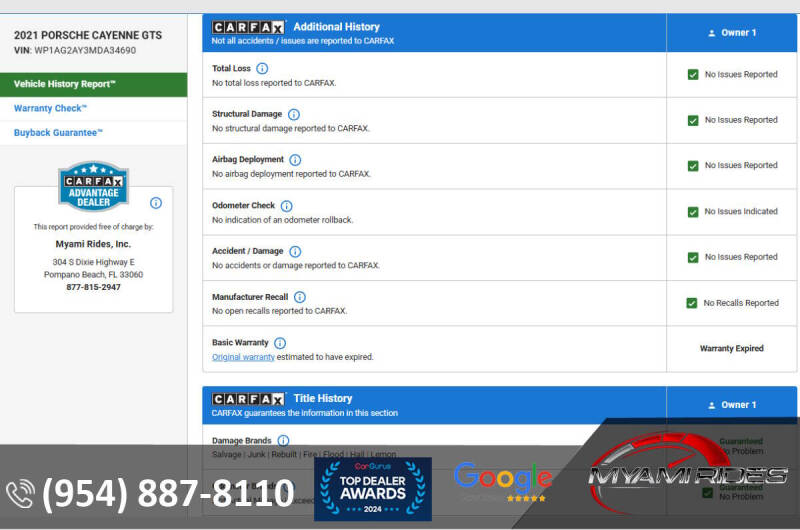The image size is (800, 530).
Task: Open Airbag Deployment info icon
Action: (x=295, y=160)
